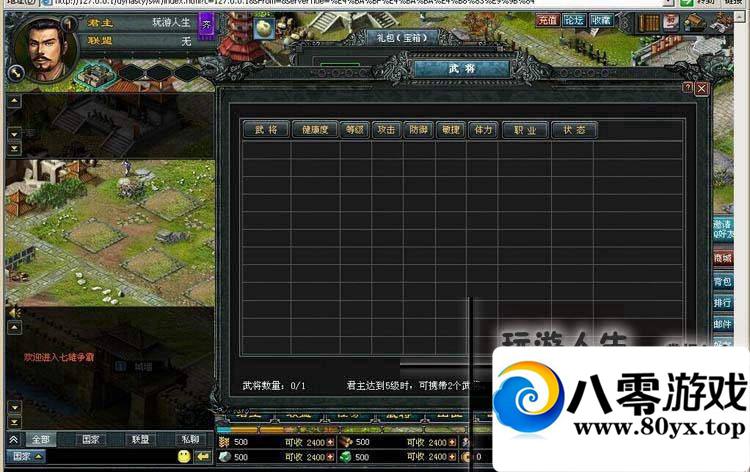Close the 武将 generals panel
The image size is (750, 472).
point(702,88)
